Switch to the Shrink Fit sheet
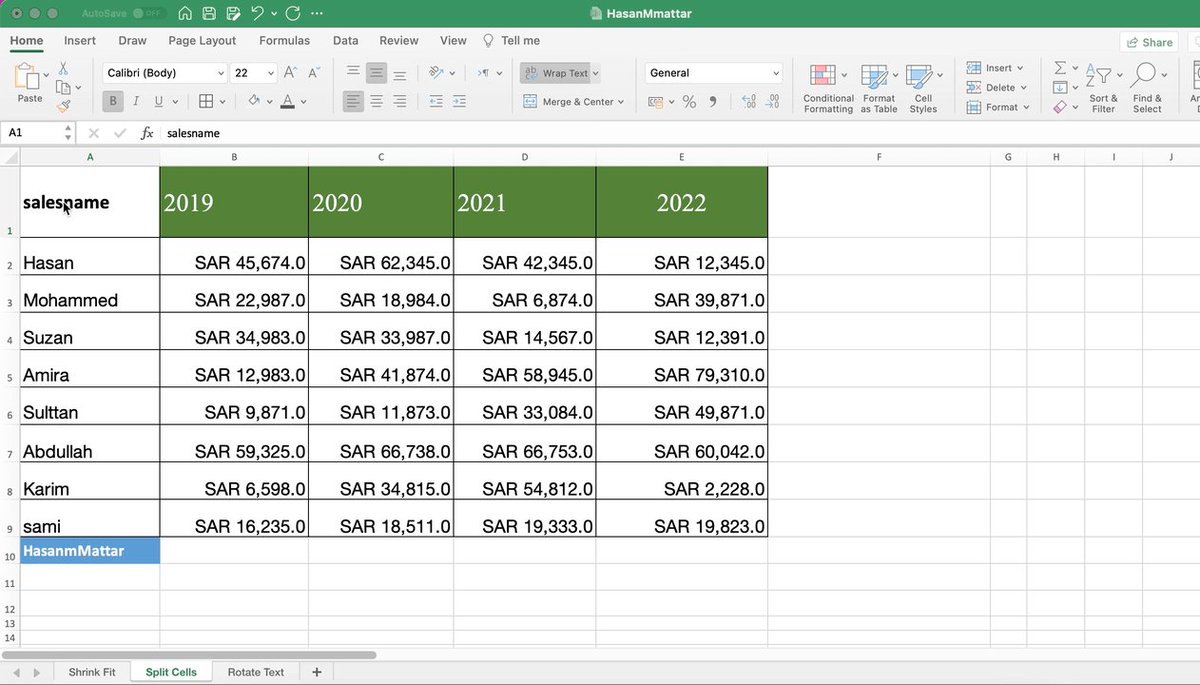 pyautogui.click(x=92, y=672)
